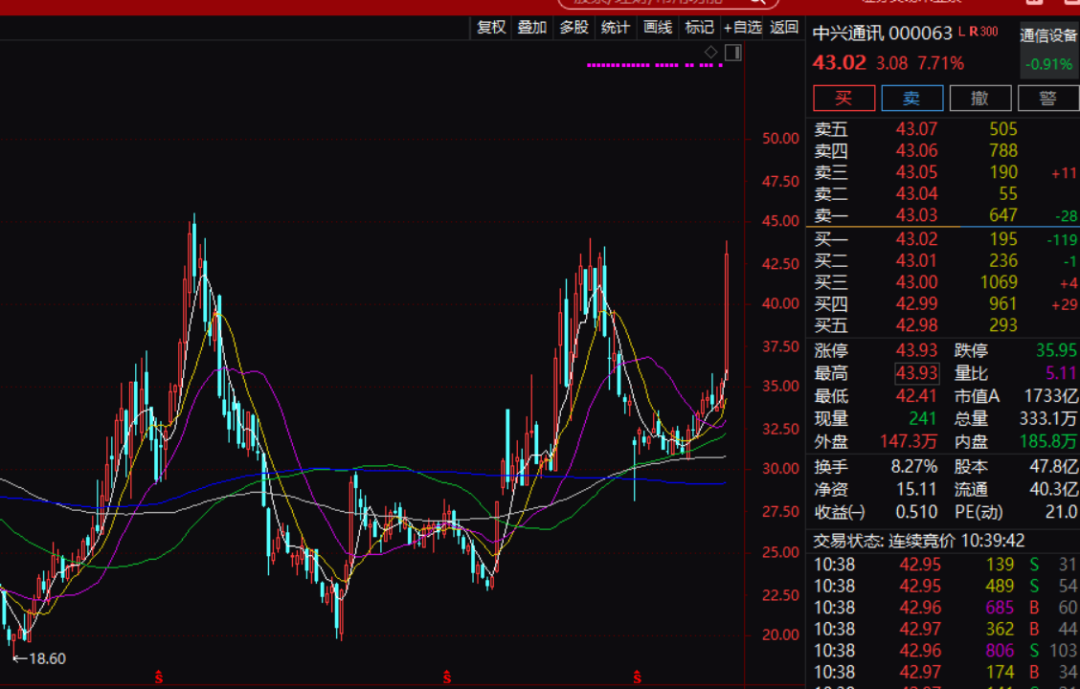Select the 叠加 overlay toolbar item
1080x689 pixels.
[x=532, y=28]
